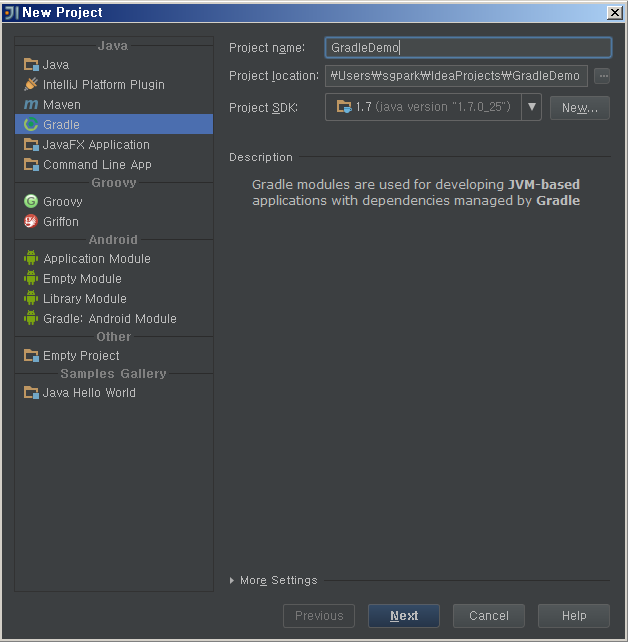The image size is (628, 642).
Task: Select Griffon project type
Action: [x=114, y=221]
